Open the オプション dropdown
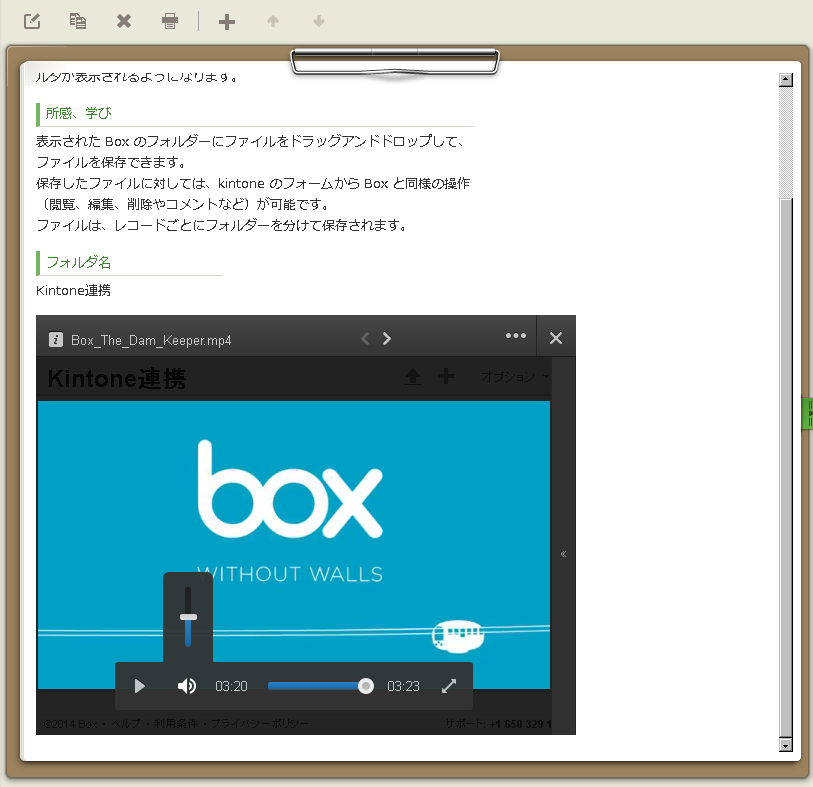 (514, 376)
